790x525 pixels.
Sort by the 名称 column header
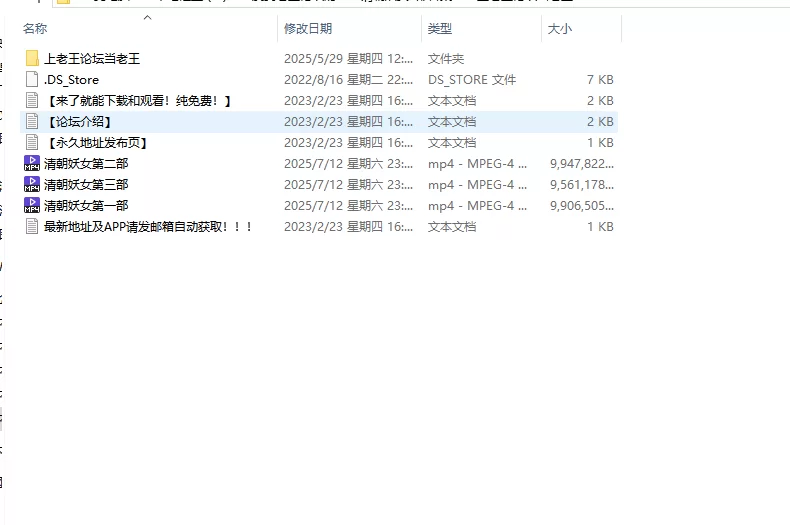coord(35,29)
